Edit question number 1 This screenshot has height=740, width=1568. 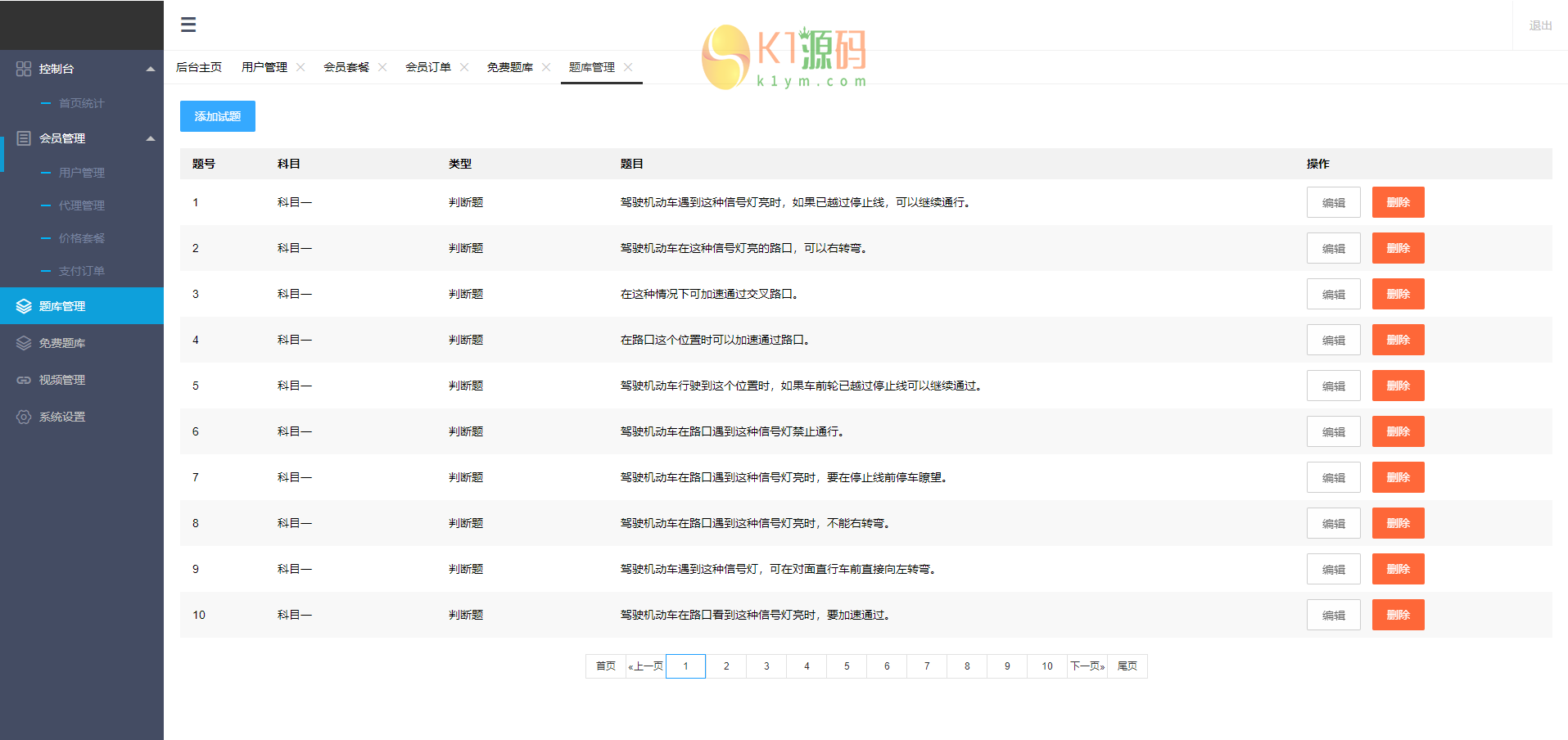point(1334,202)
